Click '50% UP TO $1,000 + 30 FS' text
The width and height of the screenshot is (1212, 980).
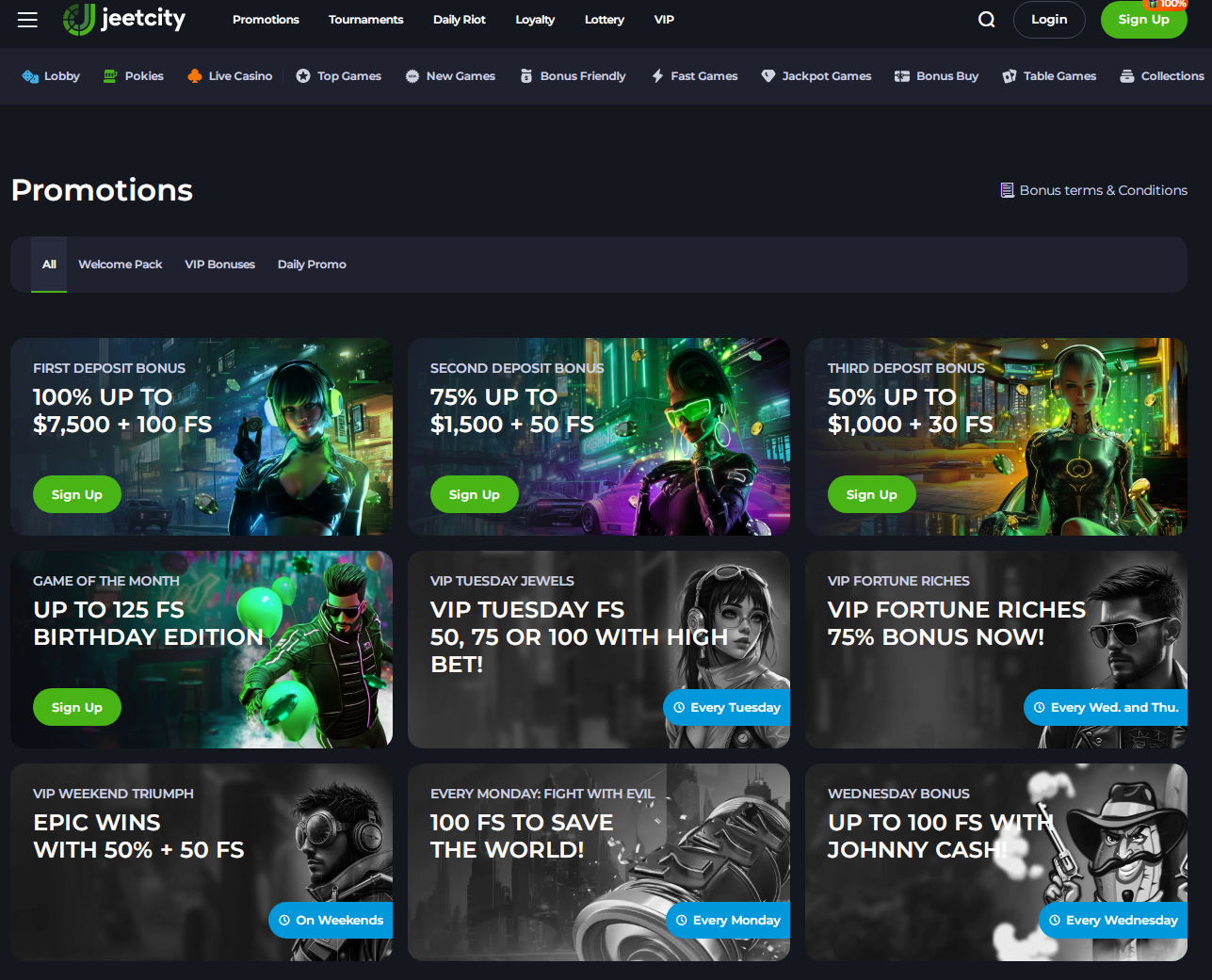pyautogui.click(x=910, y=410)
